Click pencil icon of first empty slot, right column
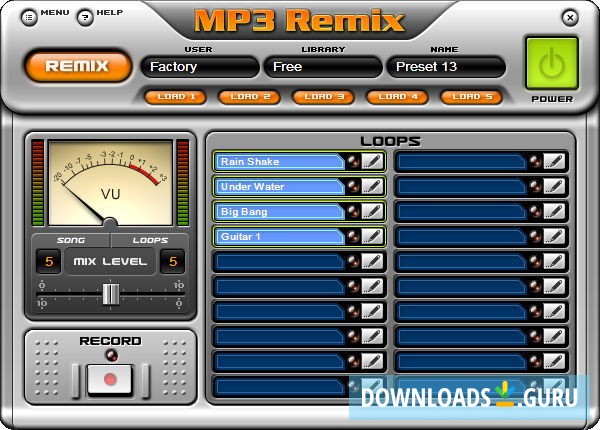Viewport: 600px width, 430px height. pyautogui.click(x=554, y=161)
